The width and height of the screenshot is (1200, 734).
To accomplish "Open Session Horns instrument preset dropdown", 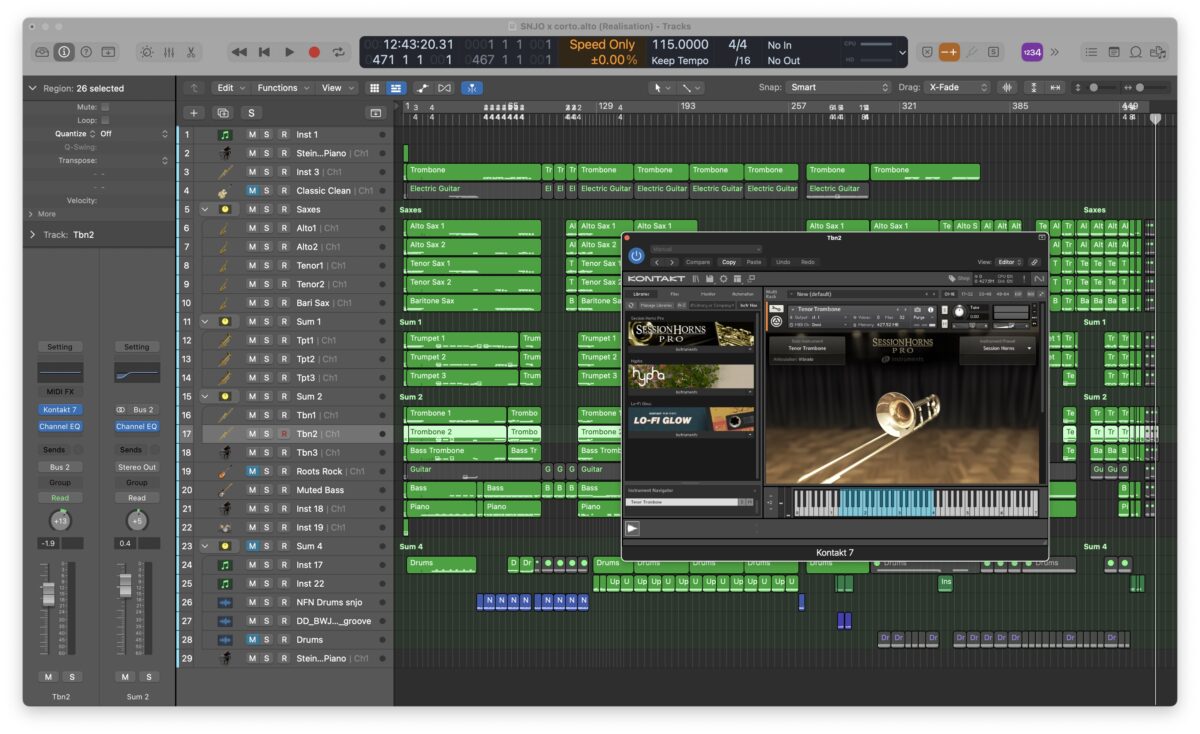I will (997, 348).
